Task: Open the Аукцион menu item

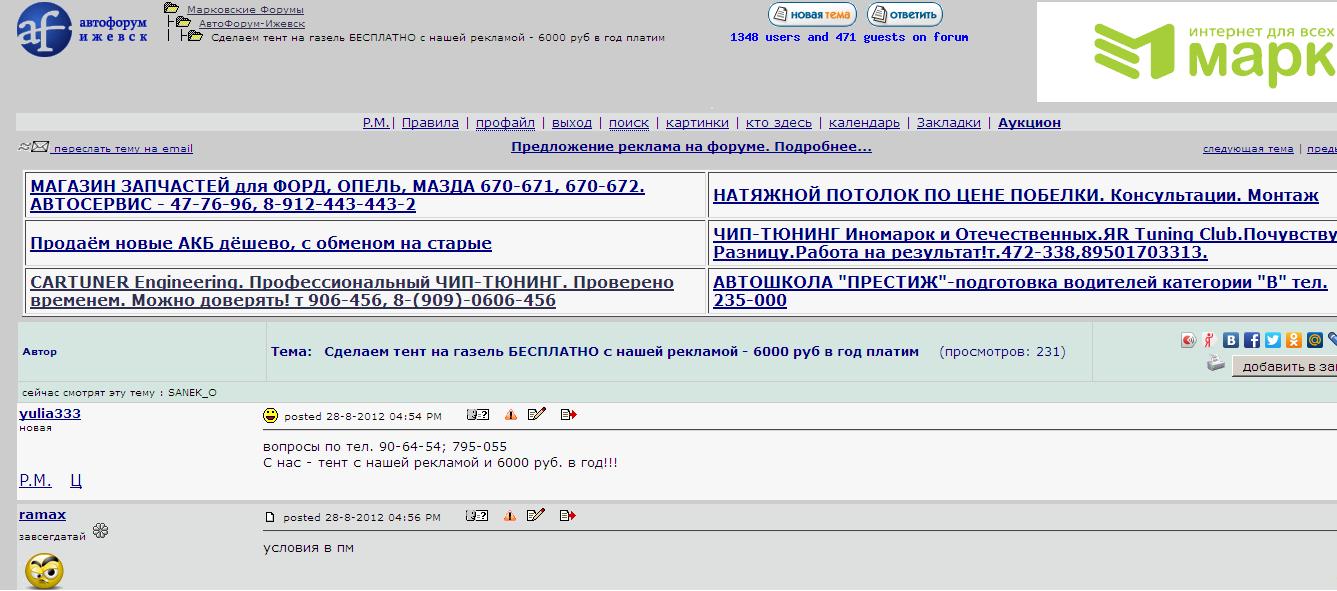Action: [1029, 123]
